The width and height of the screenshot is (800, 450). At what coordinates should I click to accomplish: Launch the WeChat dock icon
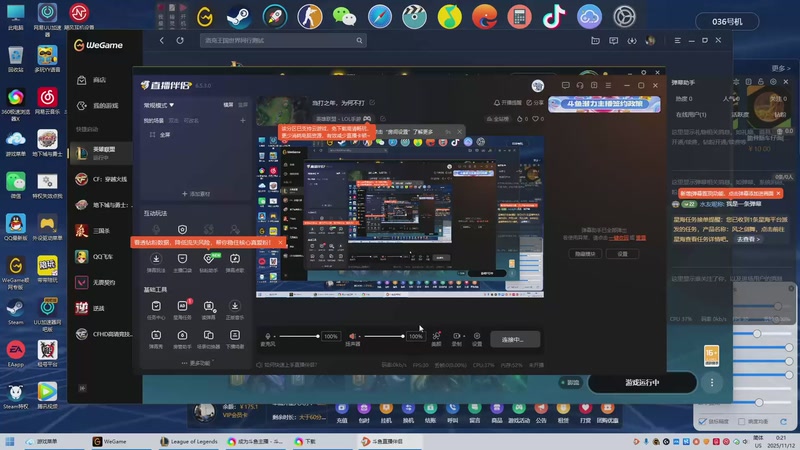tap(344, 17)
